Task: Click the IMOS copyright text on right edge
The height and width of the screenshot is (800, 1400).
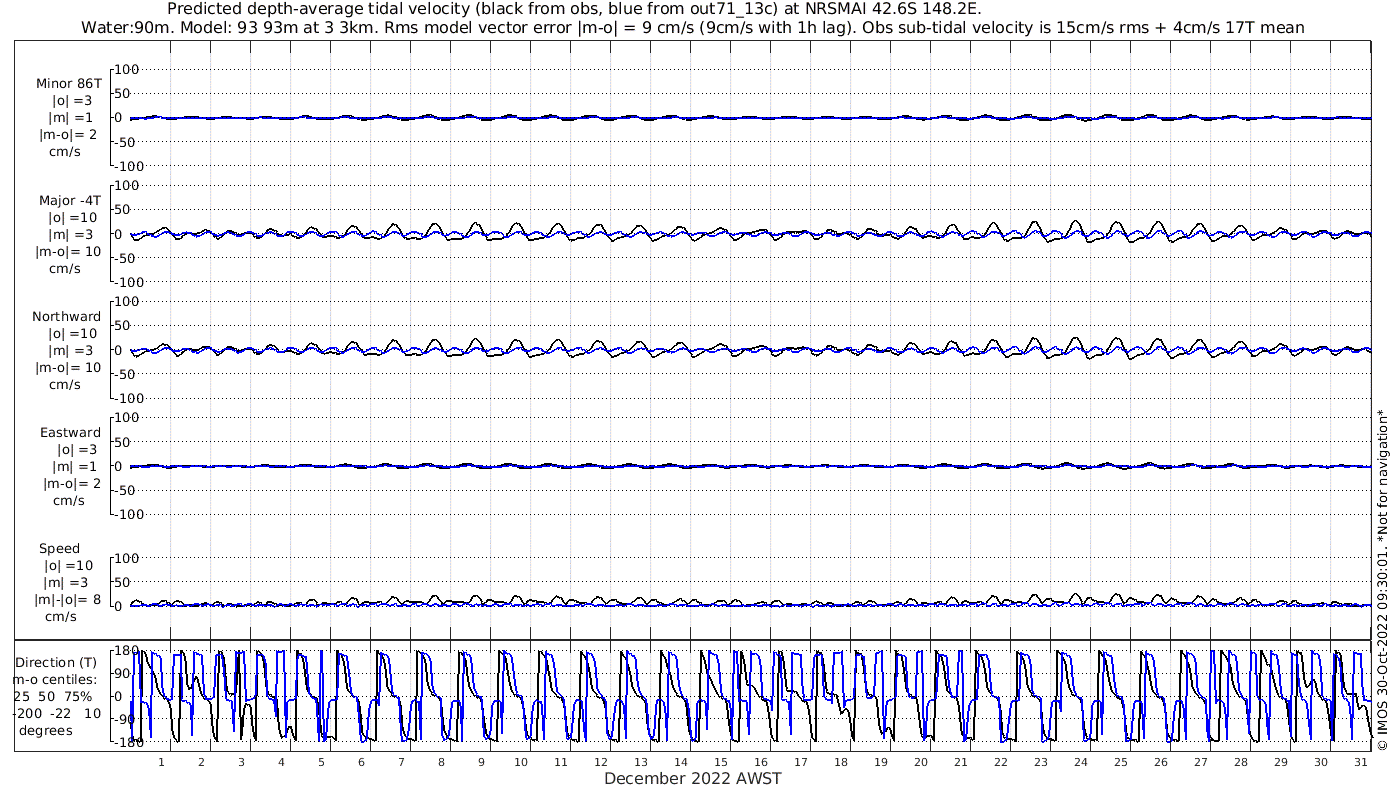Action: pyautogui.click(x=1383, y=579)
